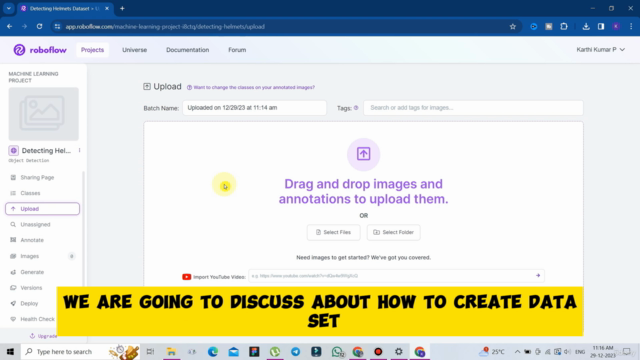Open the Windows Start menu

point(10,351)
